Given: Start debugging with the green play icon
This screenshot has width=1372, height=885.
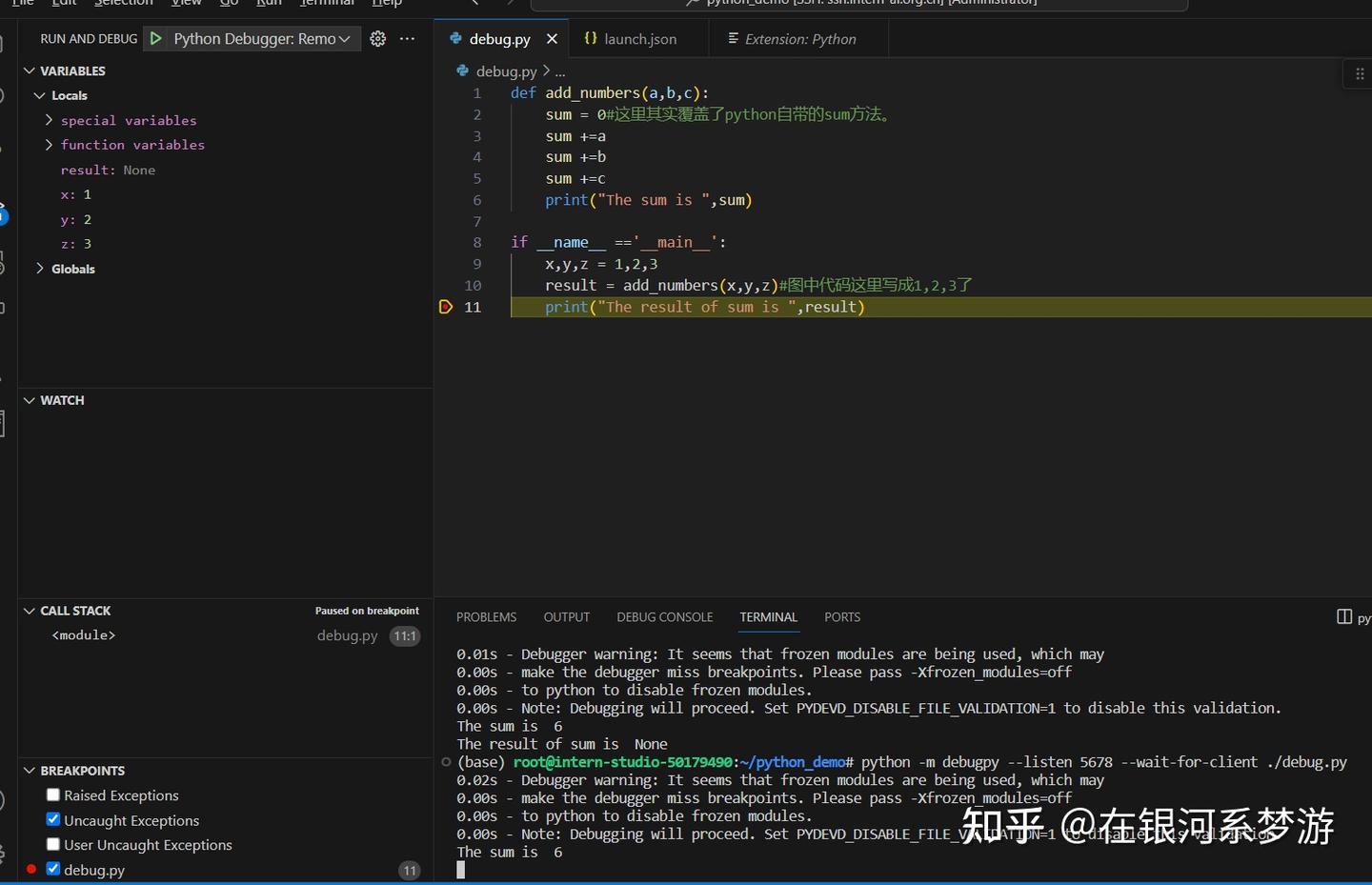Looking at the screenshot, I should click(155, 39).
